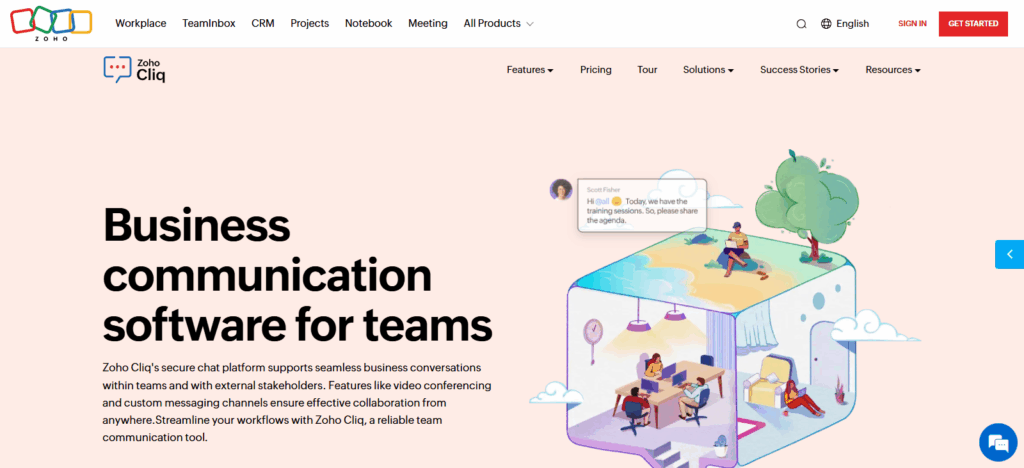Expand the Solutions dropdown menu
Image resolution: width=1024 pixels, height=468 pixels.
(x=708, y=70)
